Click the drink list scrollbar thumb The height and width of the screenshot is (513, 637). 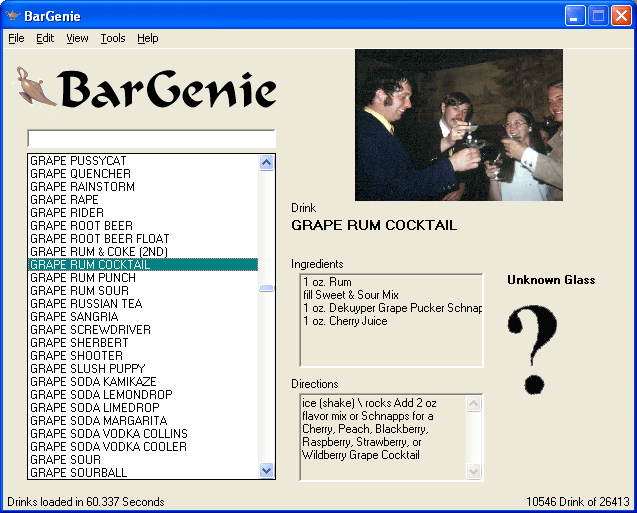(266, 288)
